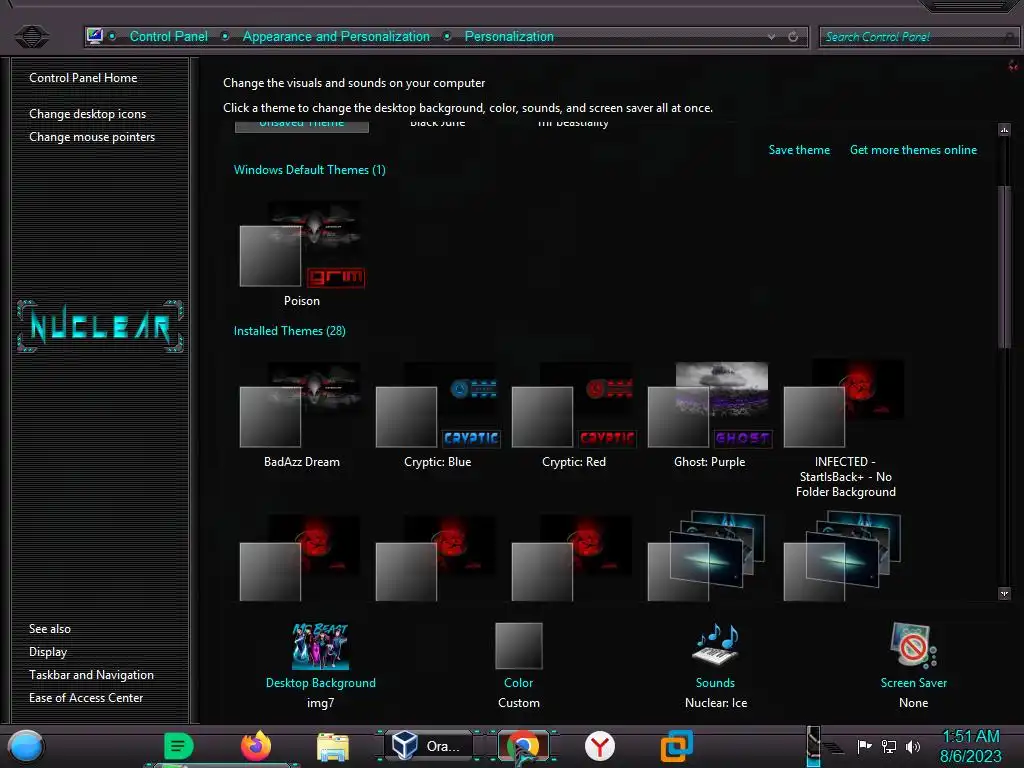The image size is (1024, 768).
Task: Open Change mouse pointers
Action: [x=92, y=136]
